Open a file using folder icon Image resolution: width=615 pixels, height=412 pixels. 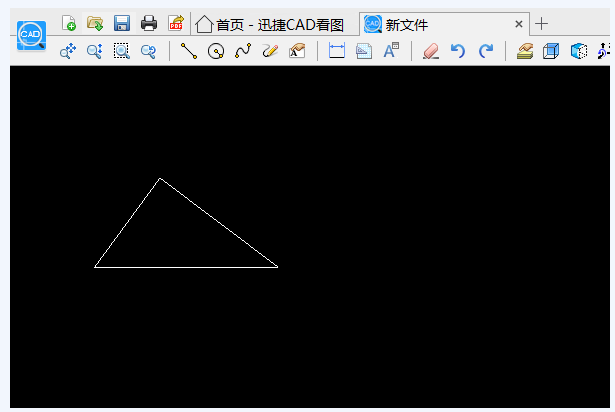click(95, 23)
